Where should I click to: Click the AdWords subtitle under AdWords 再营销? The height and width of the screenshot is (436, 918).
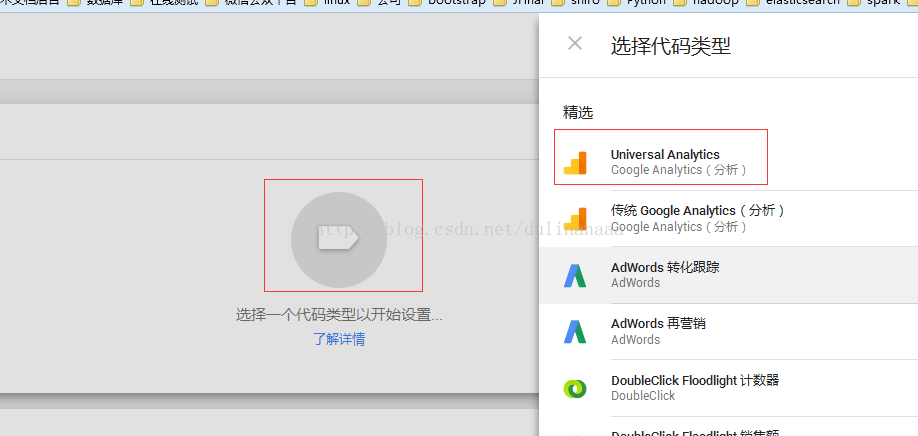point(635,339)
